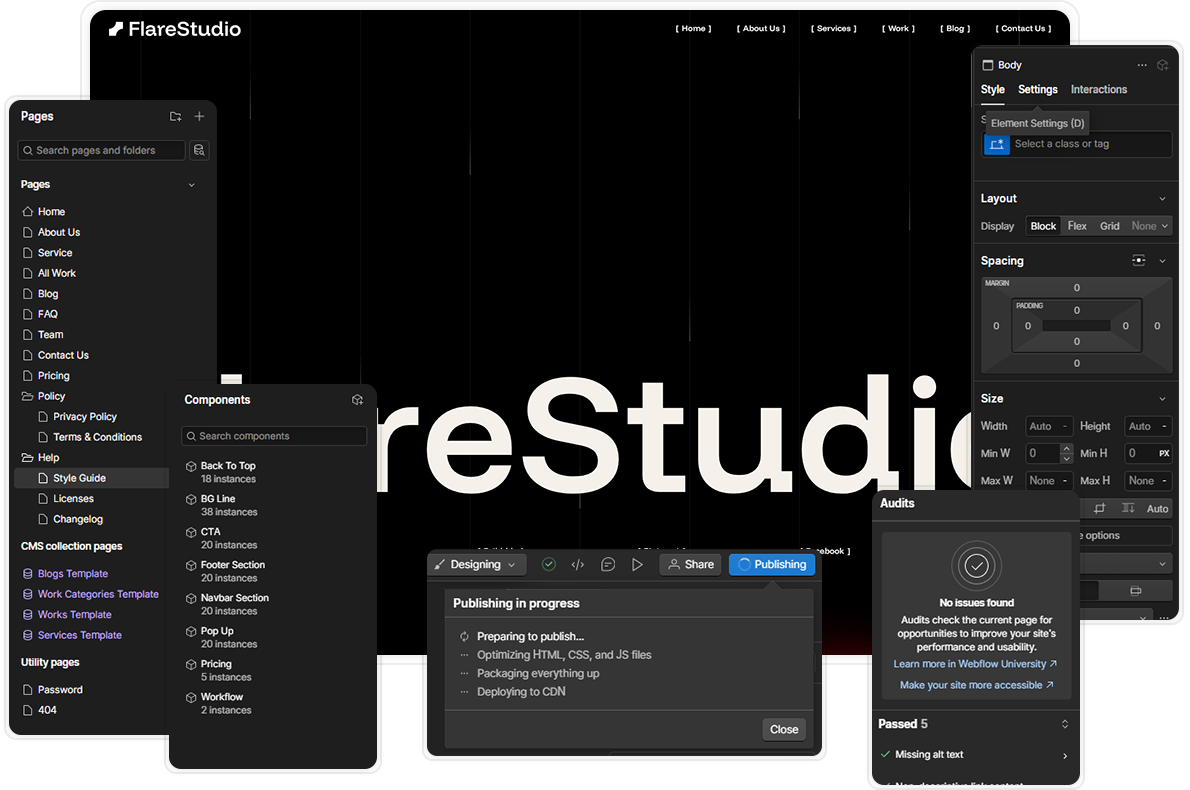Open Blogs Template collection page

(x=73, y=574)
